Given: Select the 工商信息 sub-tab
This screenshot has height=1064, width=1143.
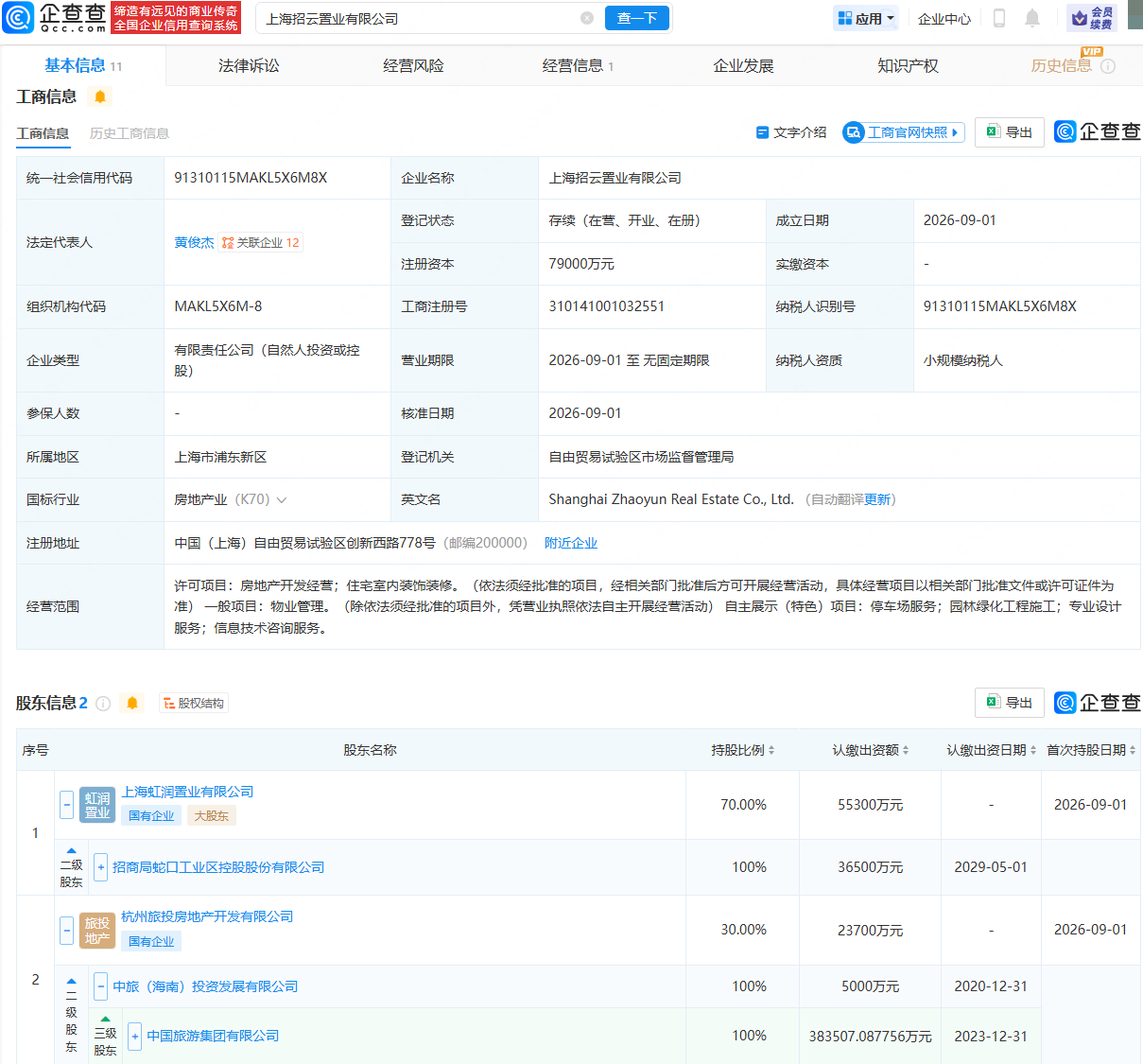Looking at the screenshot, I should pos(43,133).
